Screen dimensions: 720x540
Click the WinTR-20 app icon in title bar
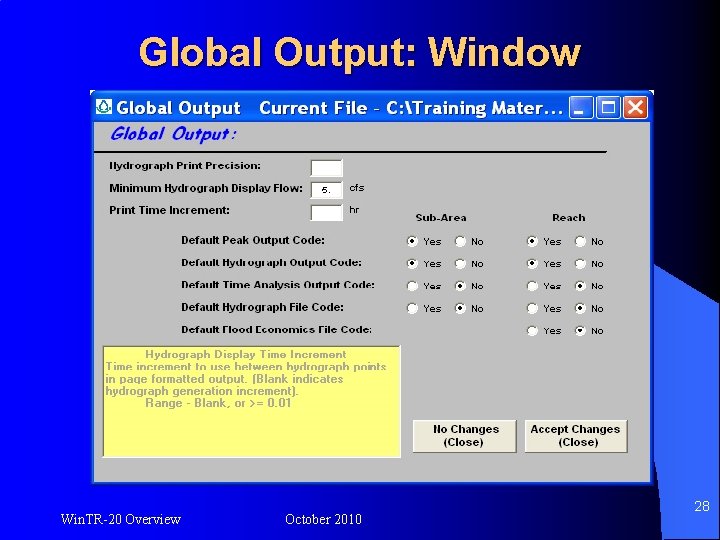[104, 107]
